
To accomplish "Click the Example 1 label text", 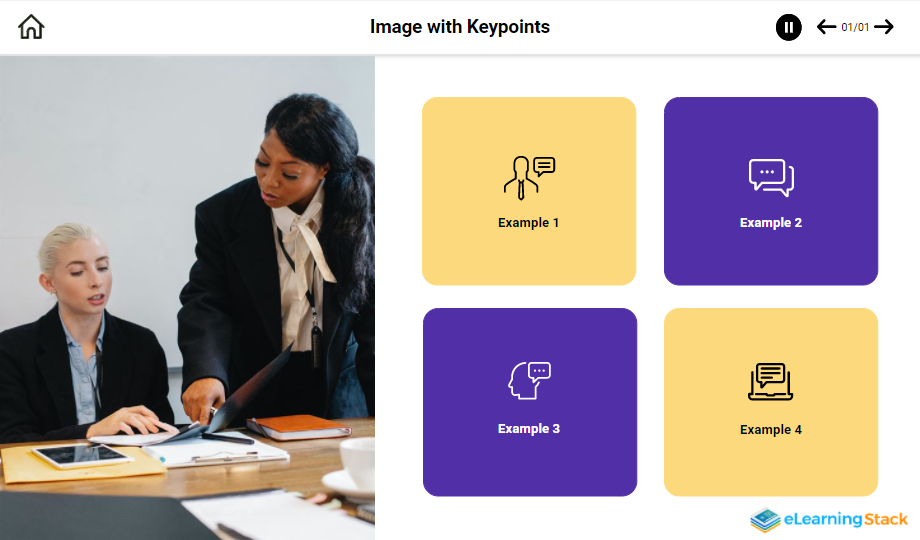I will 529,223.
